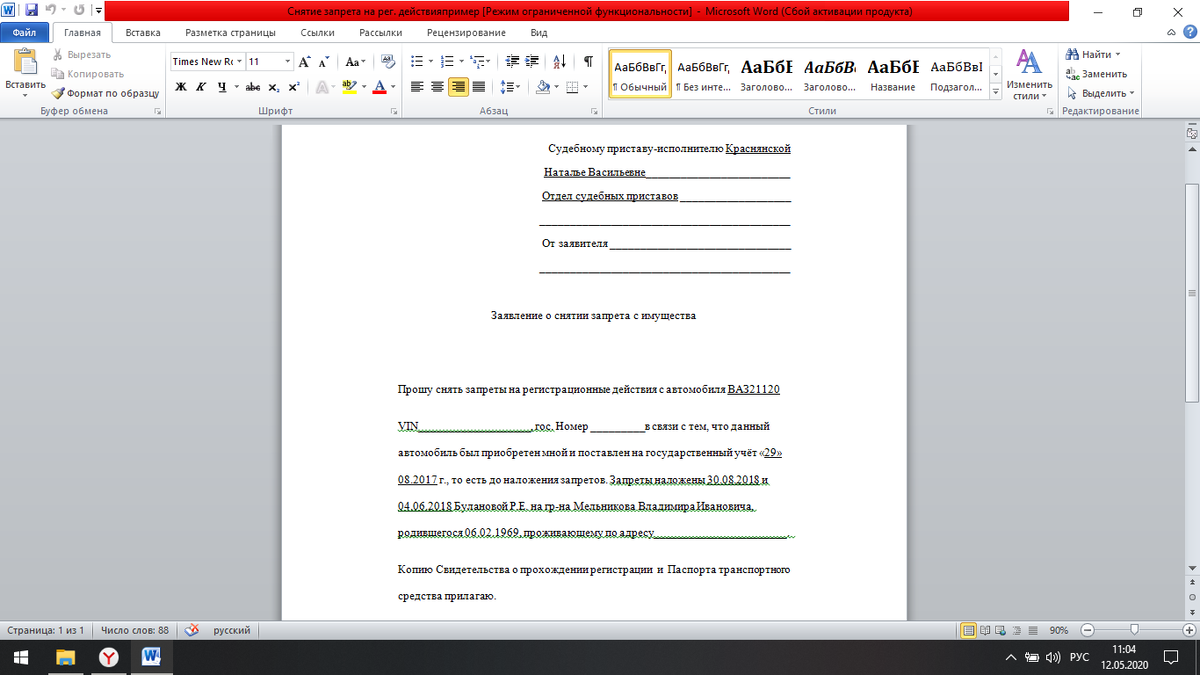
Task: Open shading paint bucket fill
Action: [542, 87]
